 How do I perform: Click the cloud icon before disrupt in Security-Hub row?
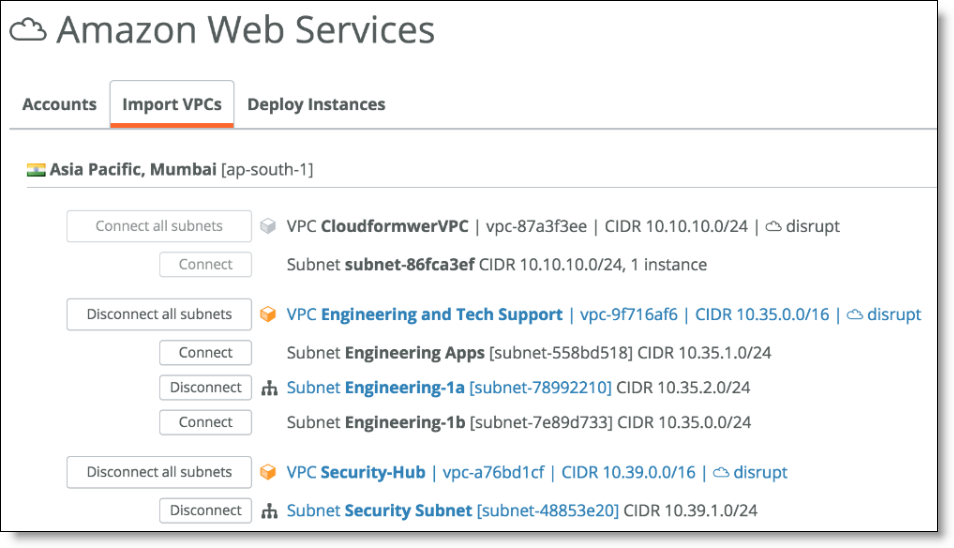pyautogui.click(x=721, y=473)
